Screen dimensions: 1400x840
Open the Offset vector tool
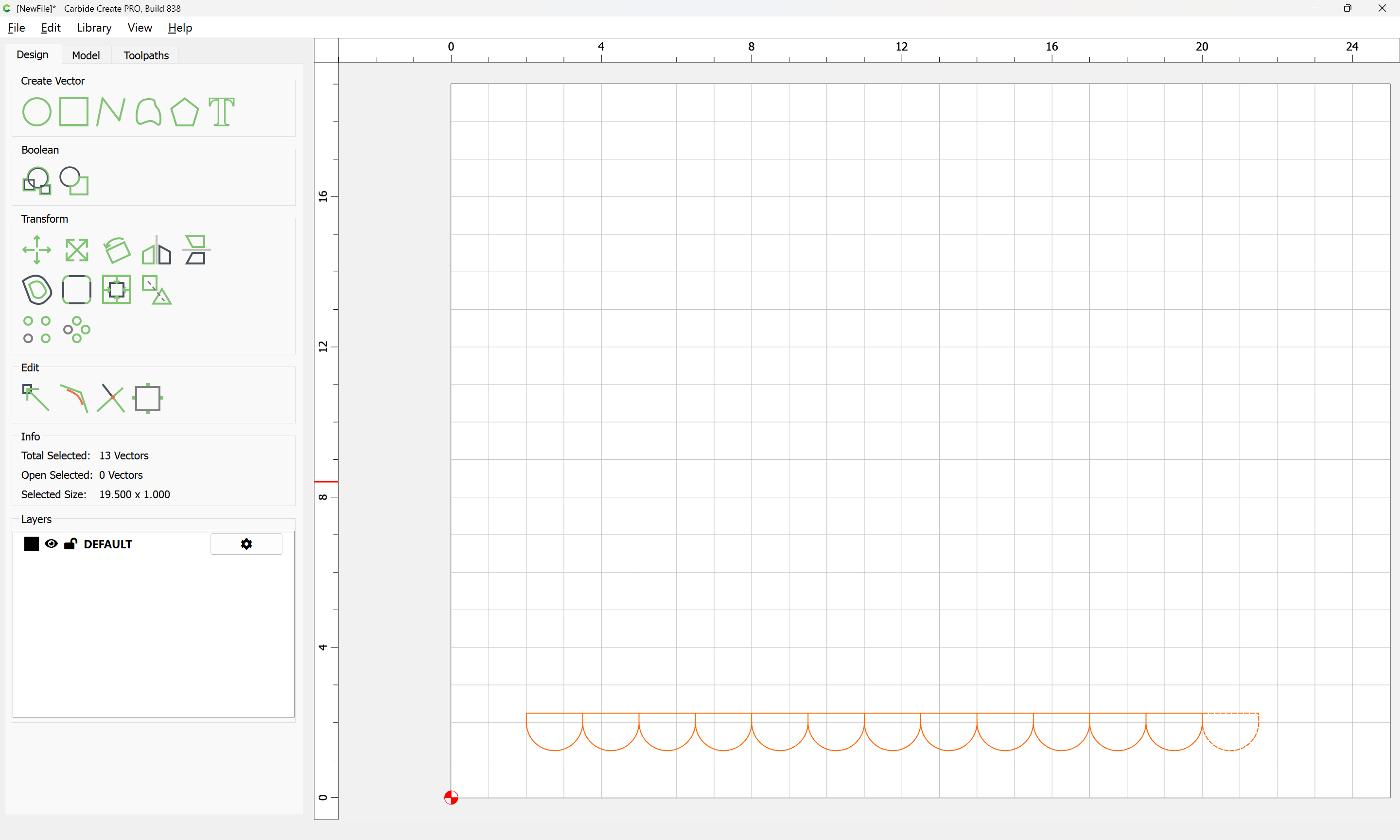[37, 290]
